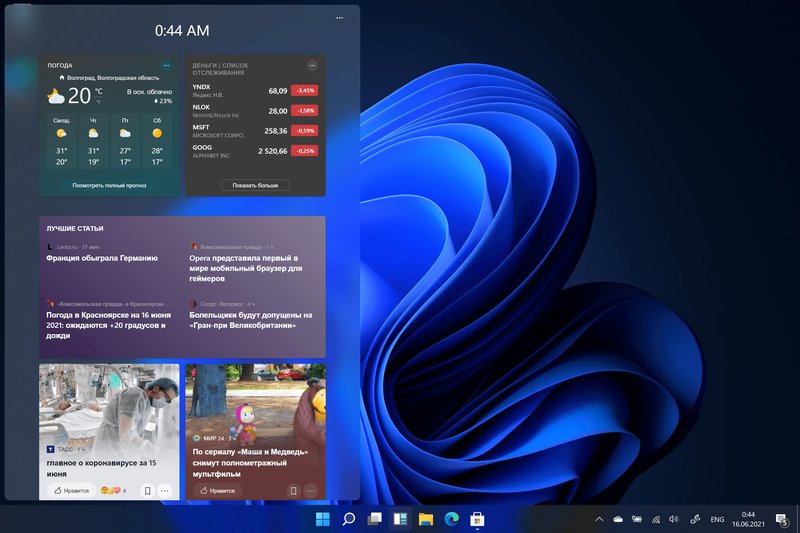
Task: Expand hidden system tray icons chevron
Action: tap(599, 519)
